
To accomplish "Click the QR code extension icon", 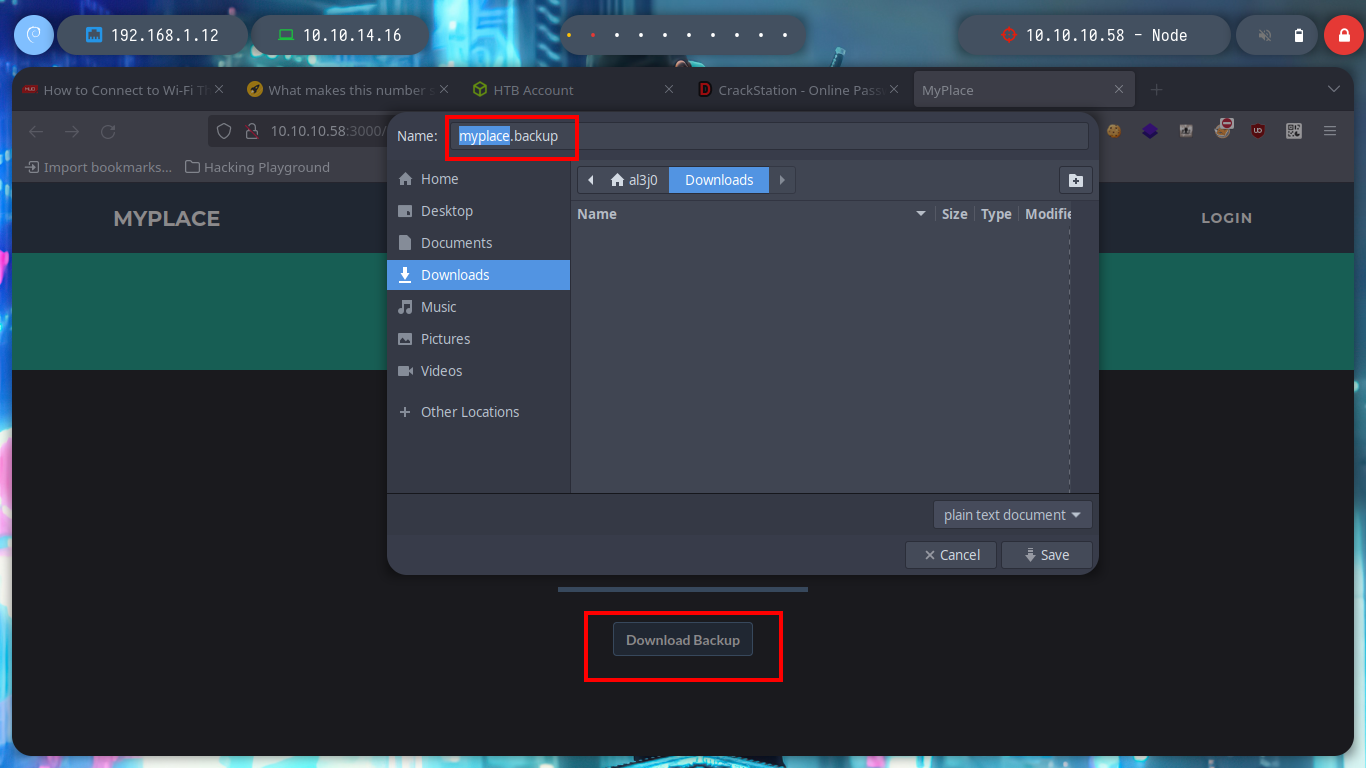I will pos(1294,130).
